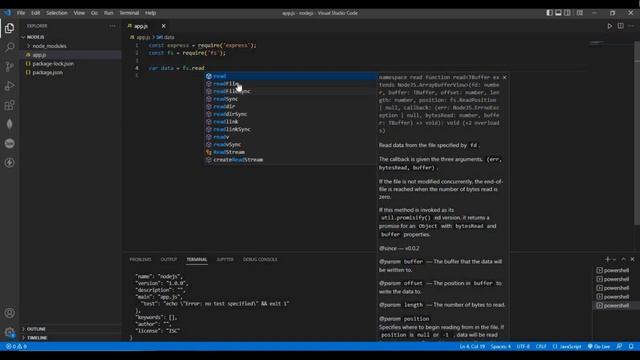Open the View menu
The height and width of the screenshot is (360, 640).
pyautogui.click(x=79, y=13)
